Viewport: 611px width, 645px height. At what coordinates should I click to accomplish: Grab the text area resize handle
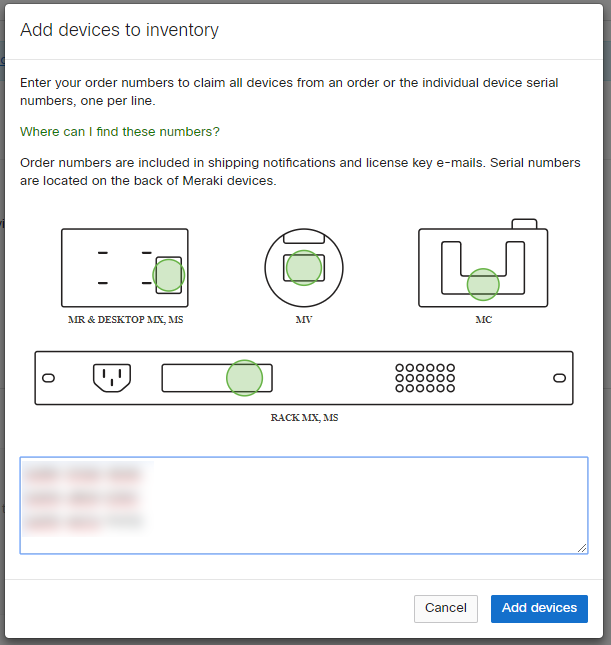pyautogui.click(x=582, y=548)
